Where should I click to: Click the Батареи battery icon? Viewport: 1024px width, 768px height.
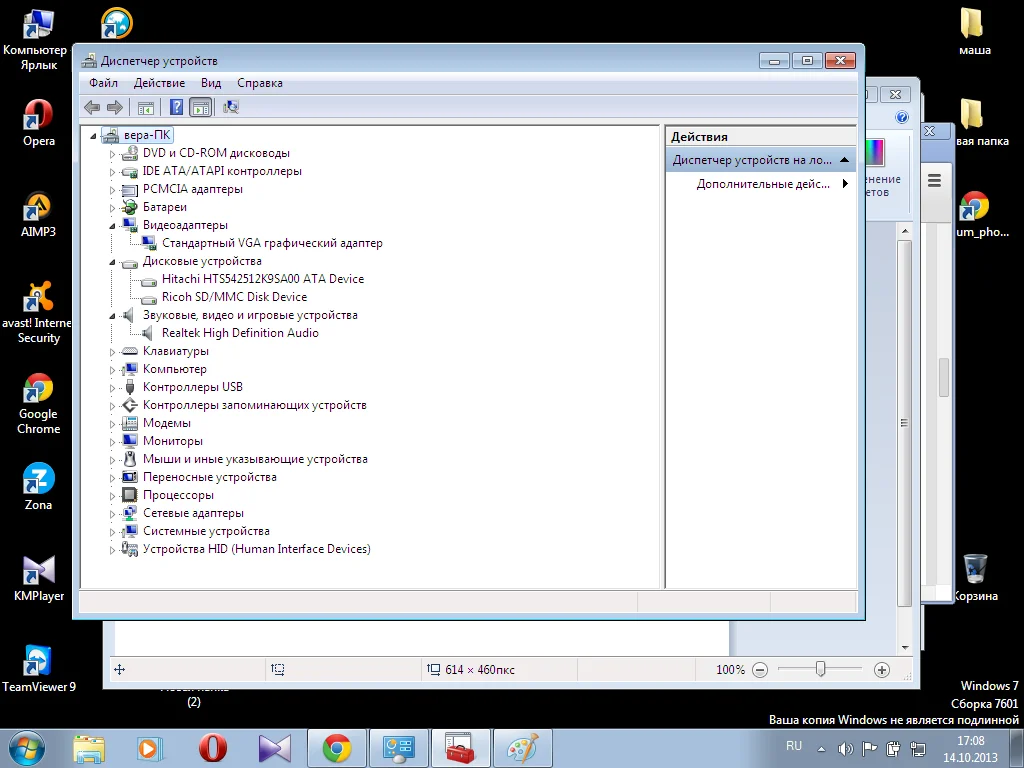tap(130, 207)
